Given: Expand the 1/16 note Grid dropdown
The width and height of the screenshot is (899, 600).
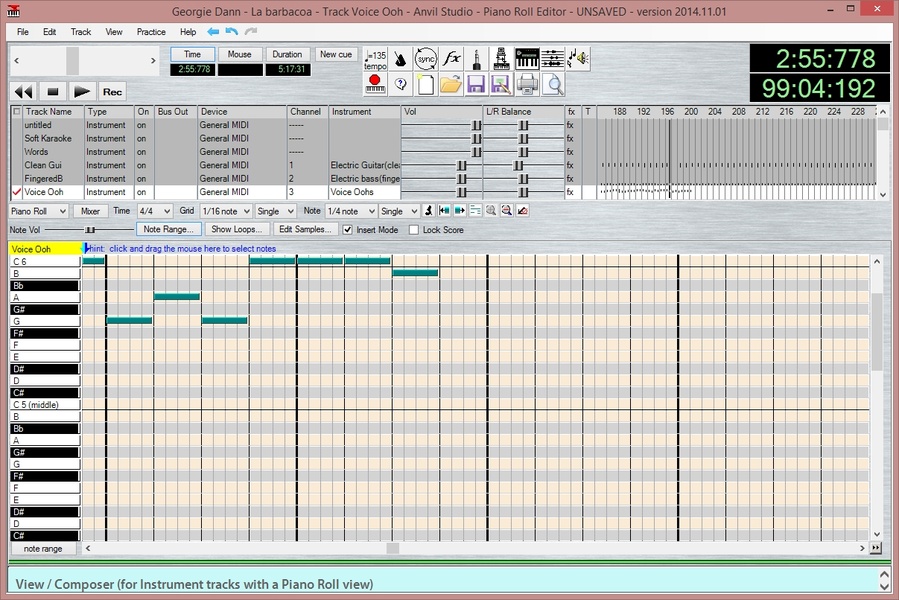Looking at the screenshot, I should (x=226, y=211).
